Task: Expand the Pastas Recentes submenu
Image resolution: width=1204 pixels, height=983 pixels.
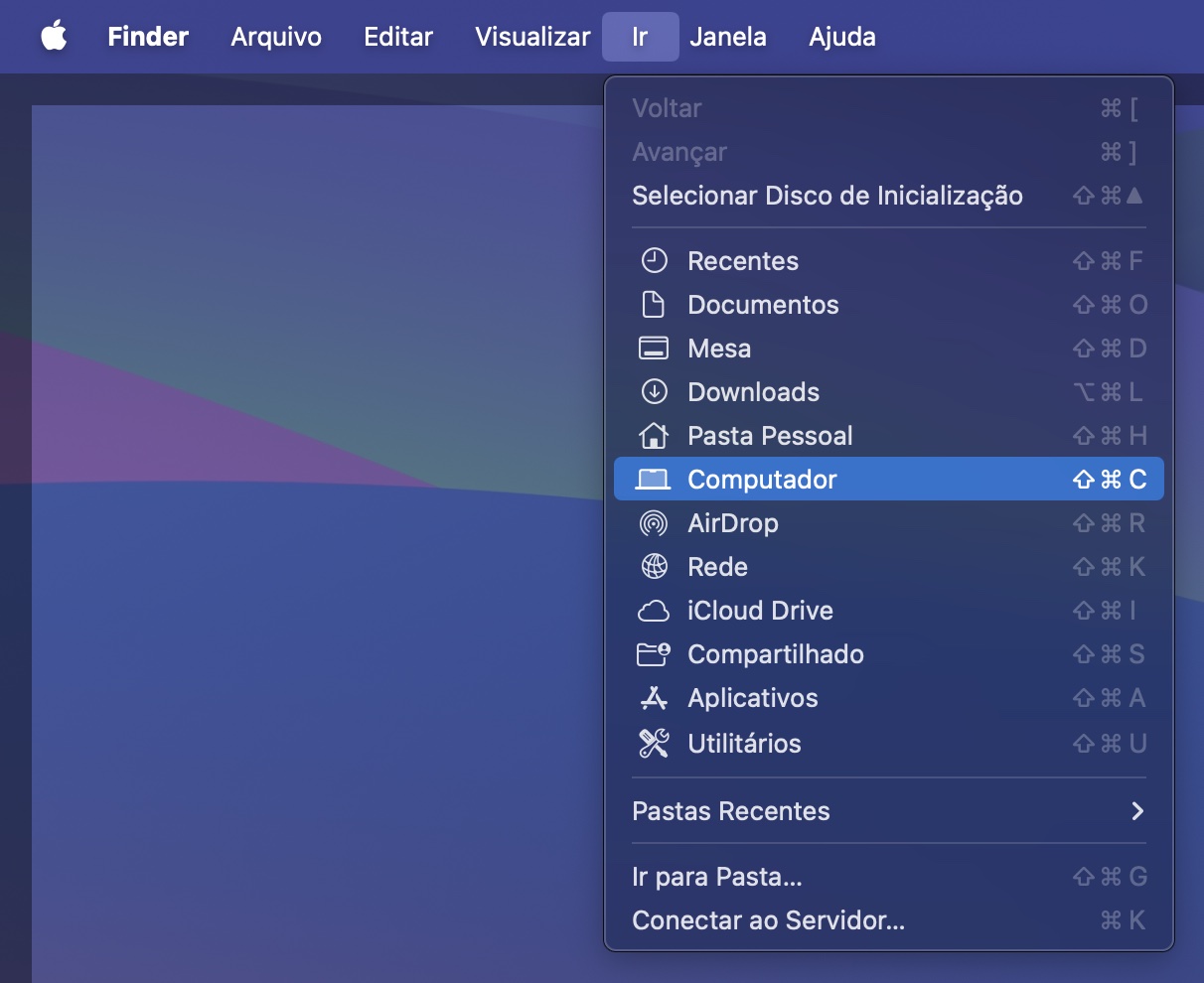Action: coord(731,811)
